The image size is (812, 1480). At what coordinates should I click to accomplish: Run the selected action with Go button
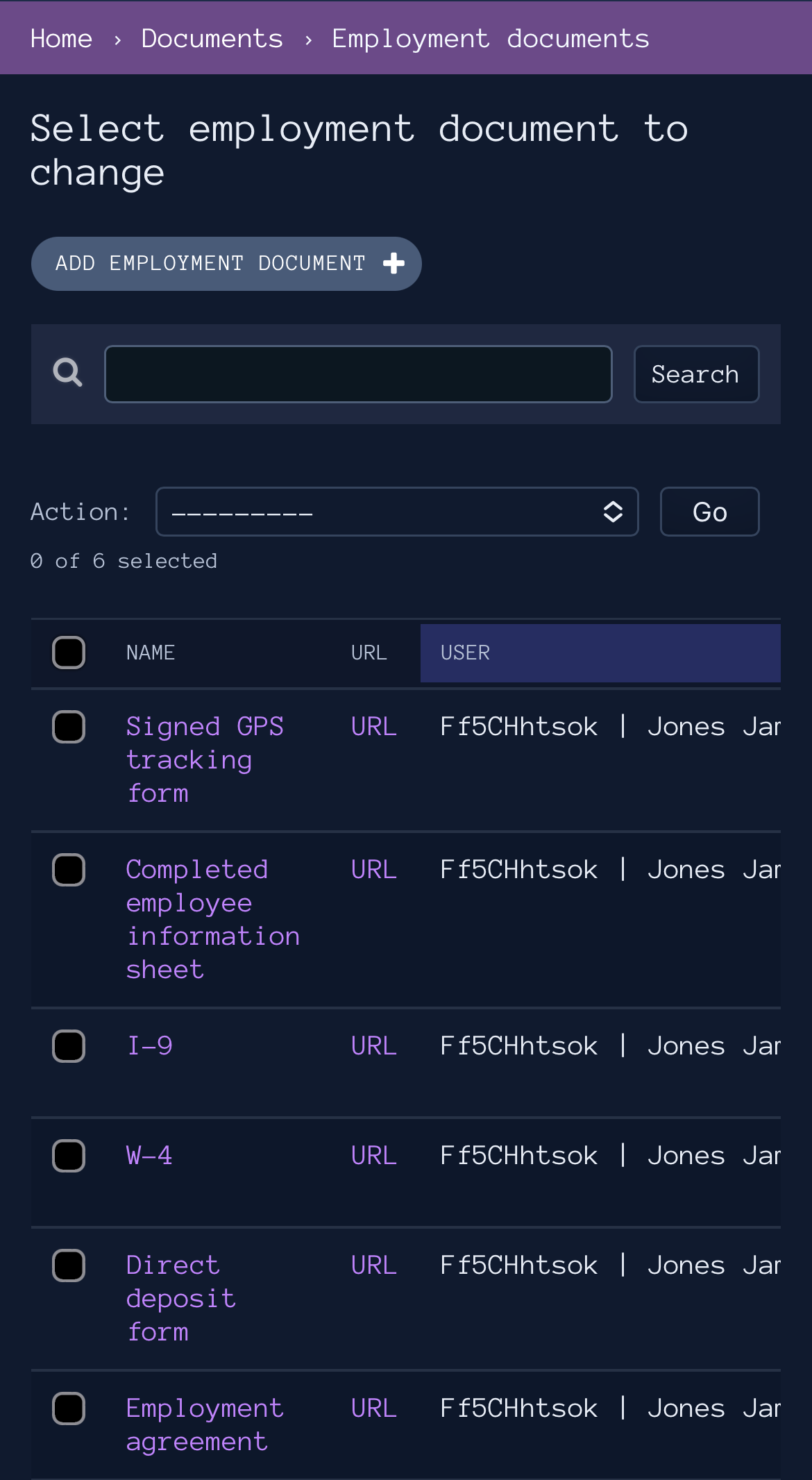(x=709, y=512)
